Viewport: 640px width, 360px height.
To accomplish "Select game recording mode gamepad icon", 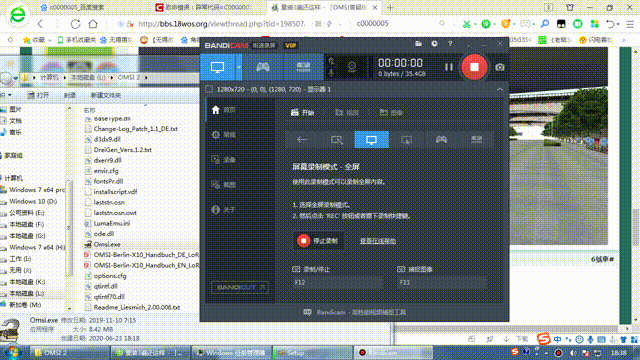I will pyautogui.click(x=262, y=67).
